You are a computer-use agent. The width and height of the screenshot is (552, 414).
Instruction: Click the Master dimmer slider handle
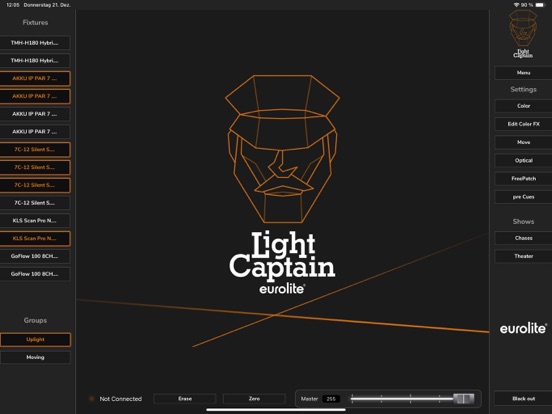coord(463,399)
